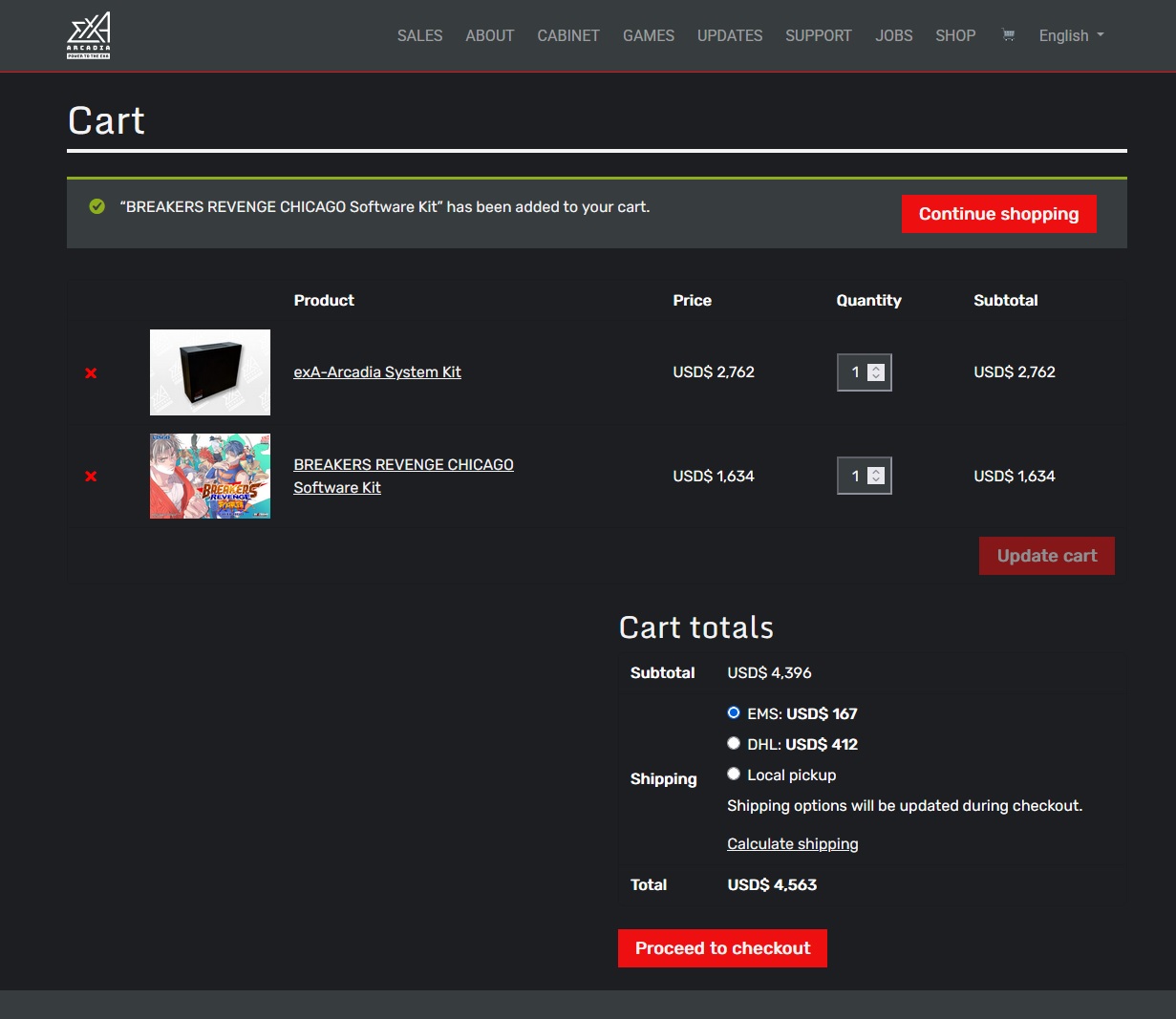Viewport: 1176px width, 1019px height.
Task: Click the subtotal value USD$ 4,396
Action: pos(769,673)
